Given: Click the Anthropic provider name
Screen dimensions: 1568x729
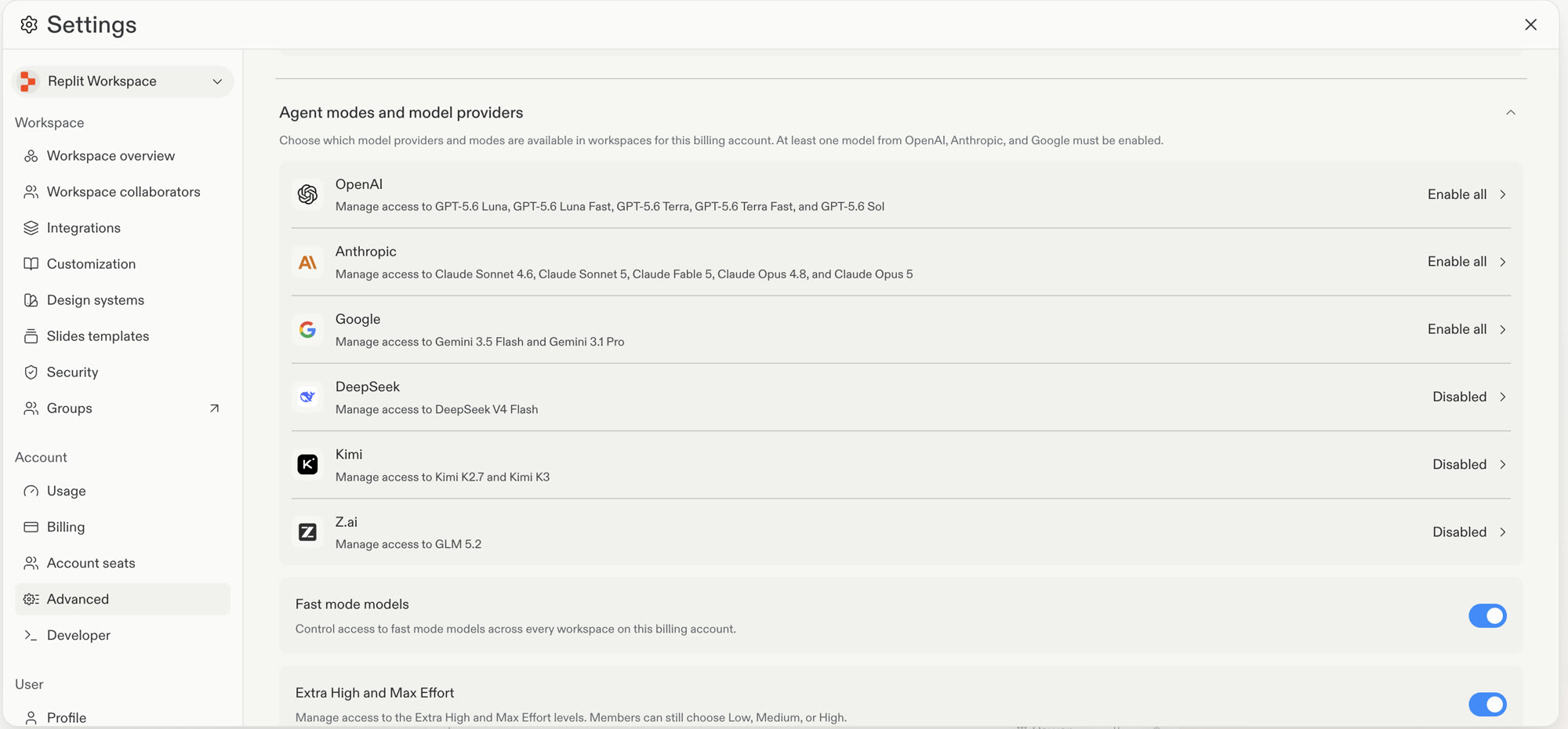Looking at the screenshot, I should pos(365,252).
